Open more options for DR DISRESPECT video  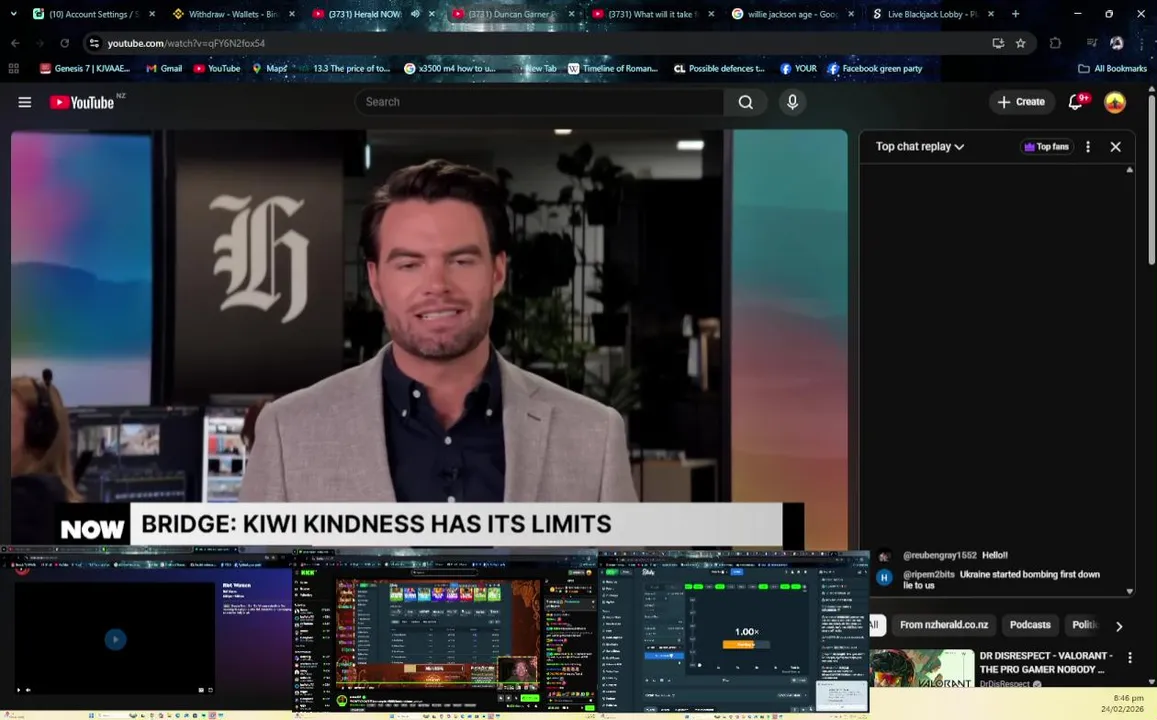[x=1130, y=657]
